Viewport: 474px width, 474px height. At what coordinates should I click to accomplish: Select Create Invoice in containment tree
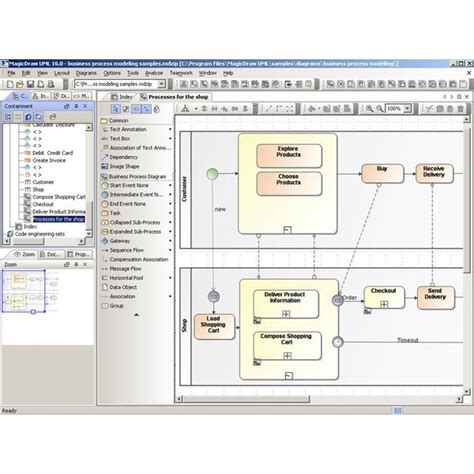(x=49, y=160)
